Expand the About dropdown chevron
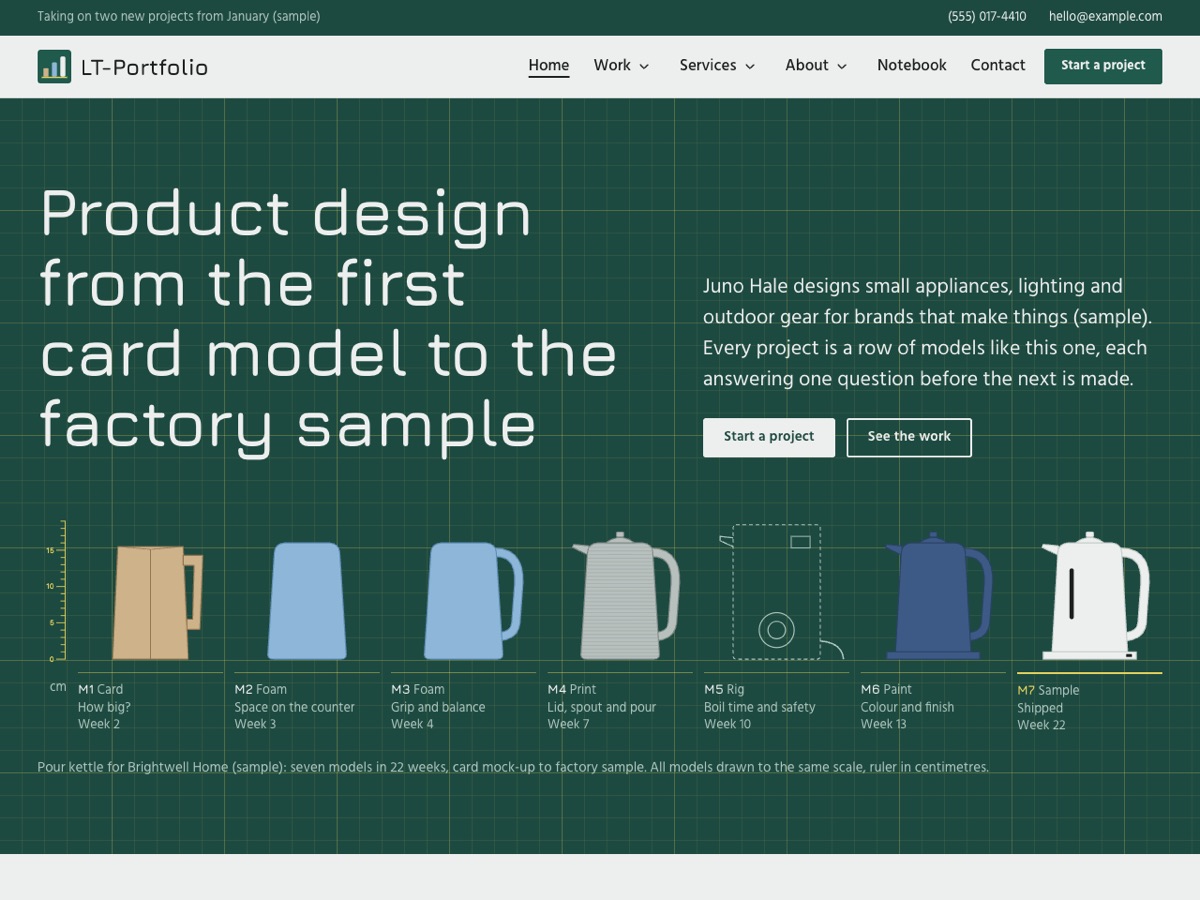Screen dimensions: 1200x900 [842, 66]
